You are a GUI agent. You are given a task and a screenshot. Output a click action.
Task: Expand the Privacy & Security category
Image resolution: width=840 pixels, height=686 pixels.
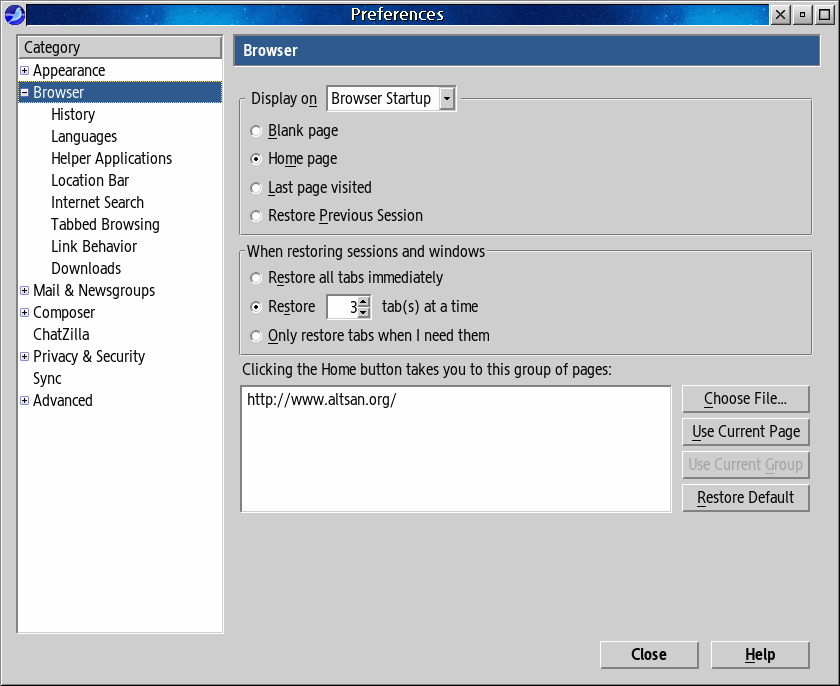pos(25,357)
